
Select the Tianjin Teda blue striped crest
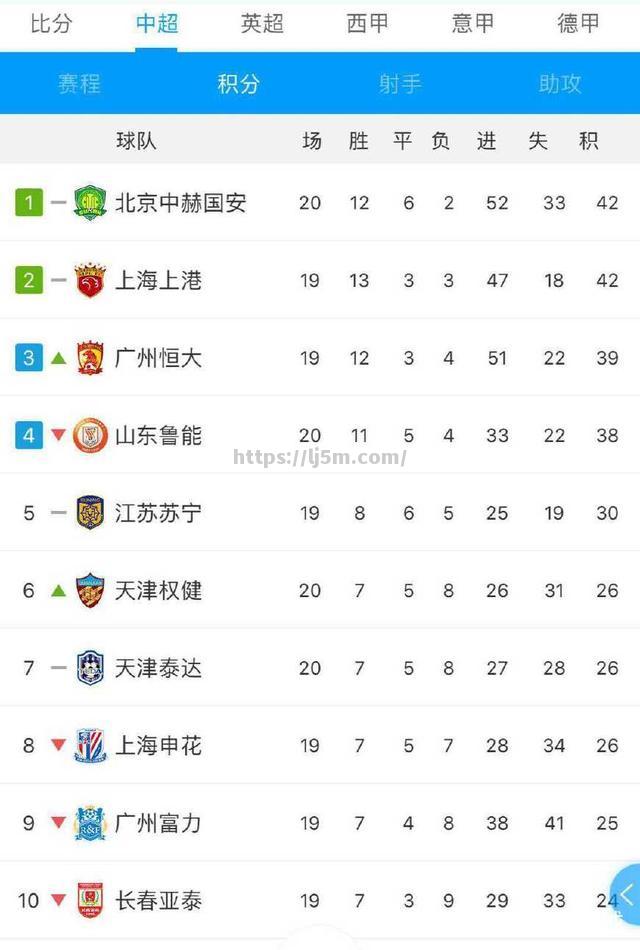click(90, 668)
